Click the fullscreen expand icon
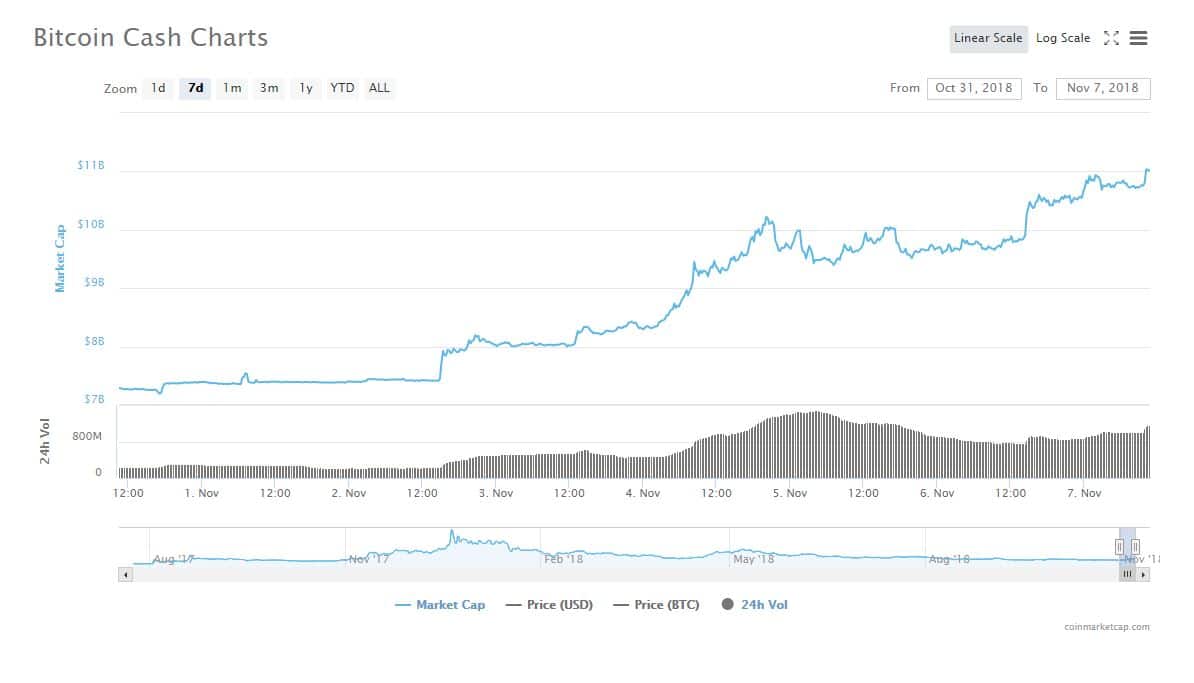This screenshot has height=683, width=1194. (1111, 38)
